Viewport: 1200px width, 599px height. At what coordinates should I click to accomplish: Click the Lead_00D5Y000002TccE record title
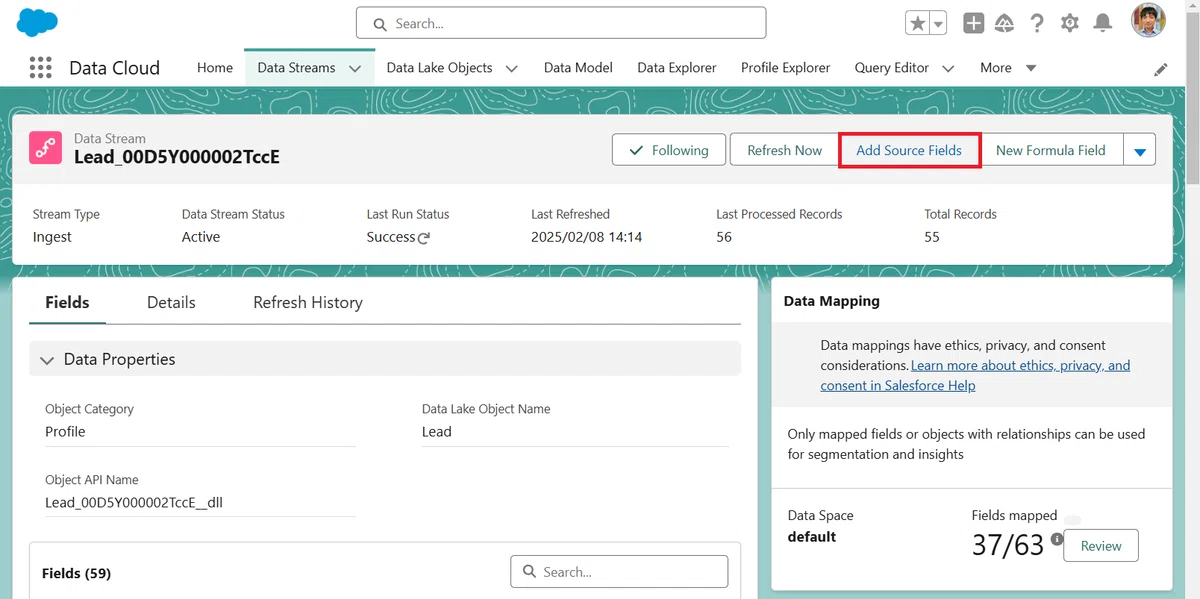(177, 157)
